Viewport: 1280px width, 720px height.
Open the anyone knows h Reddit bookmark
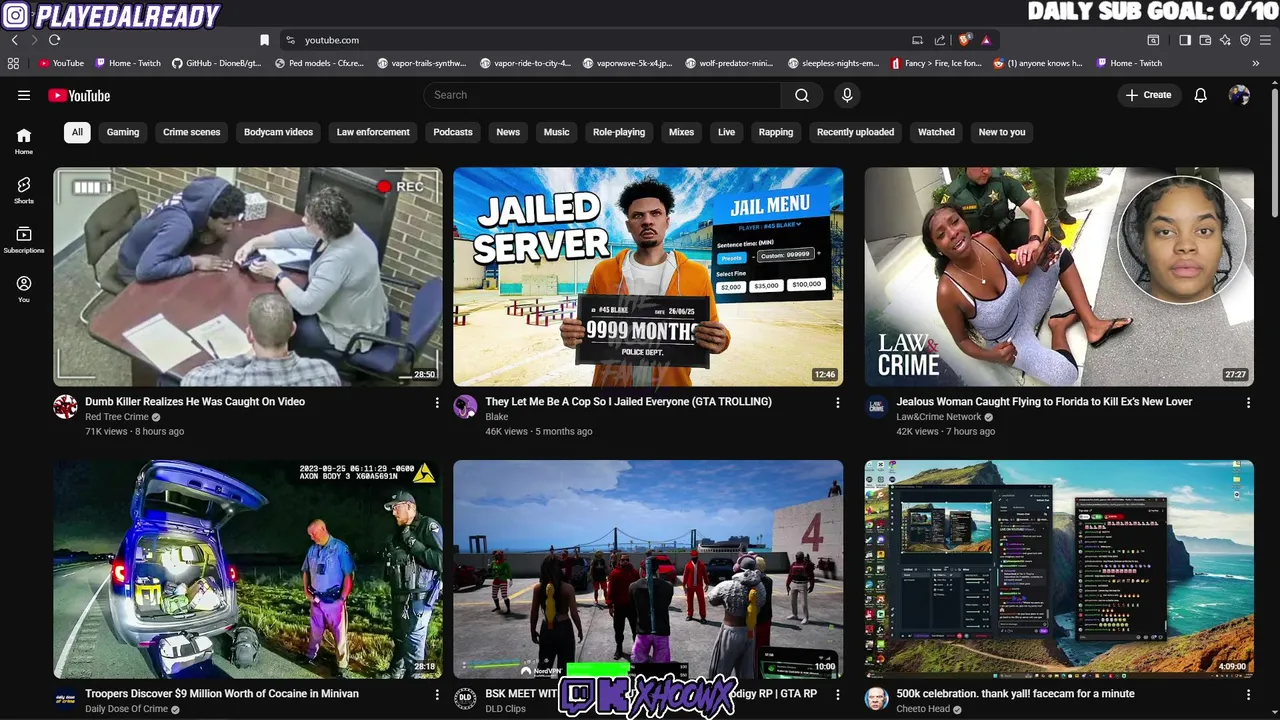click(1038, 63)
